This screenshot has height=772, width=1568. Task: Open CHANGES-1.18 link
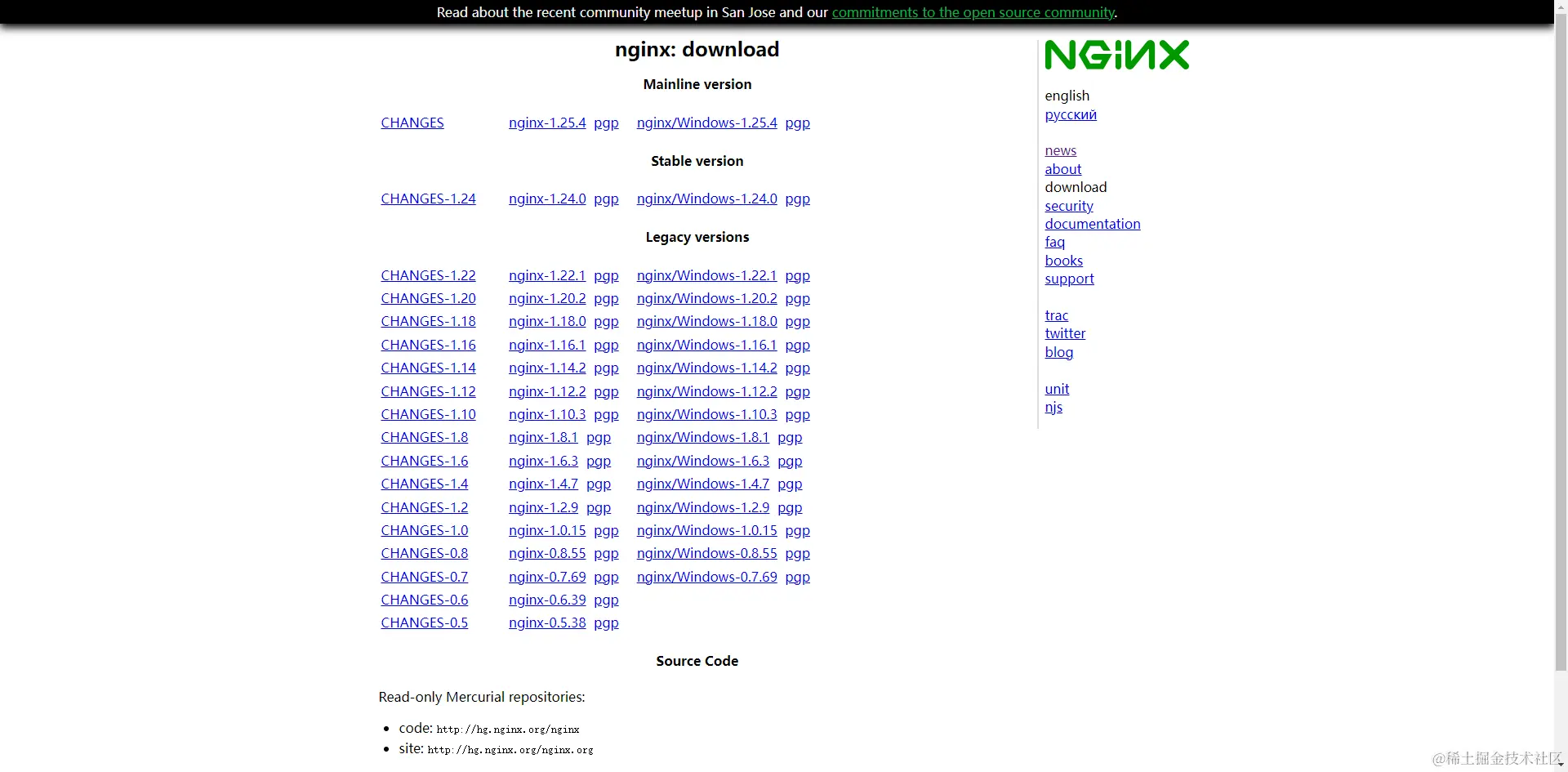point(428,321)
